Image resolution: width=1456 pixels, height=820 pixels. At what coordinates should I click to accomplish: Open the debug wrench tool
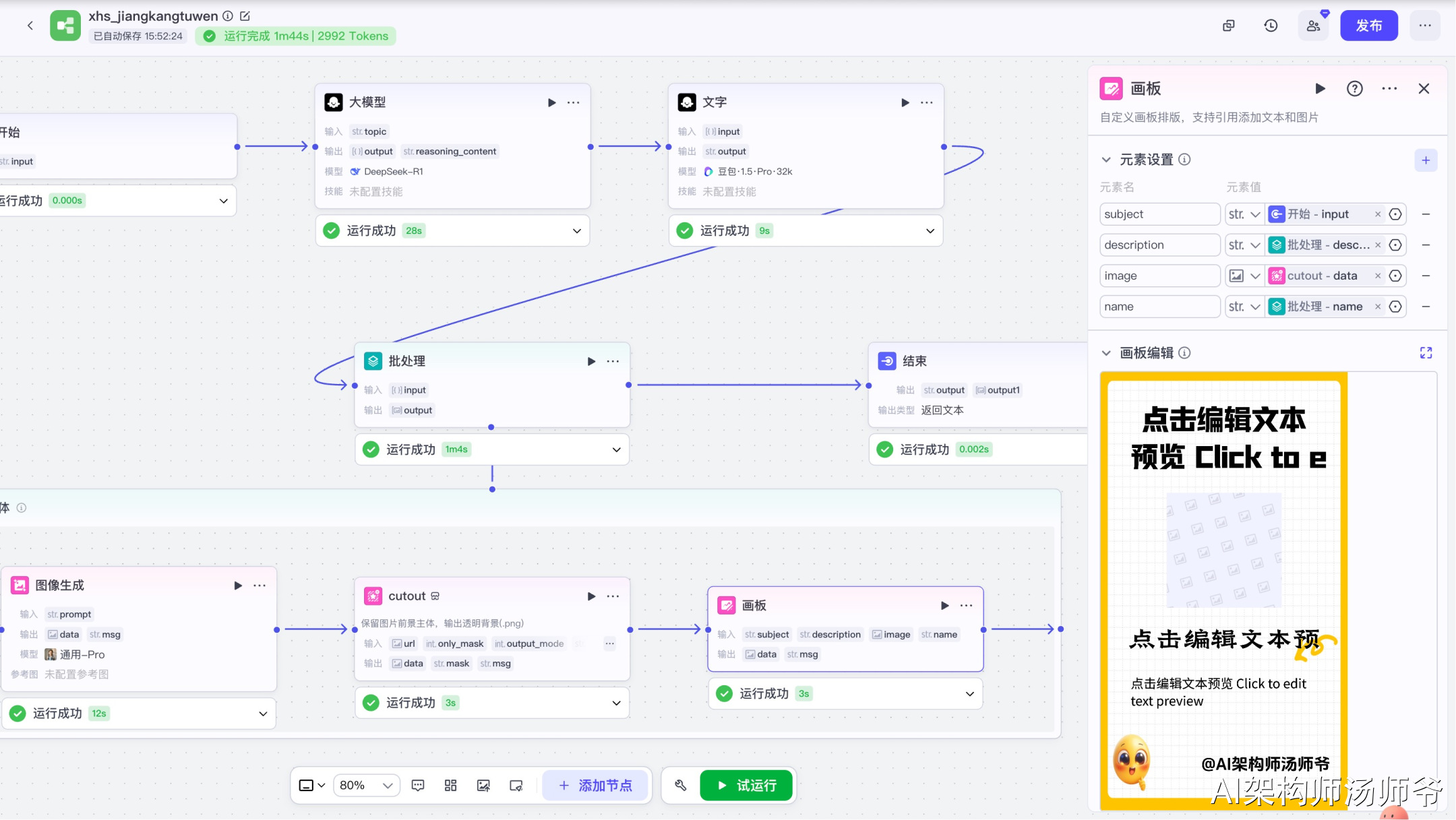tap(680, 786)
